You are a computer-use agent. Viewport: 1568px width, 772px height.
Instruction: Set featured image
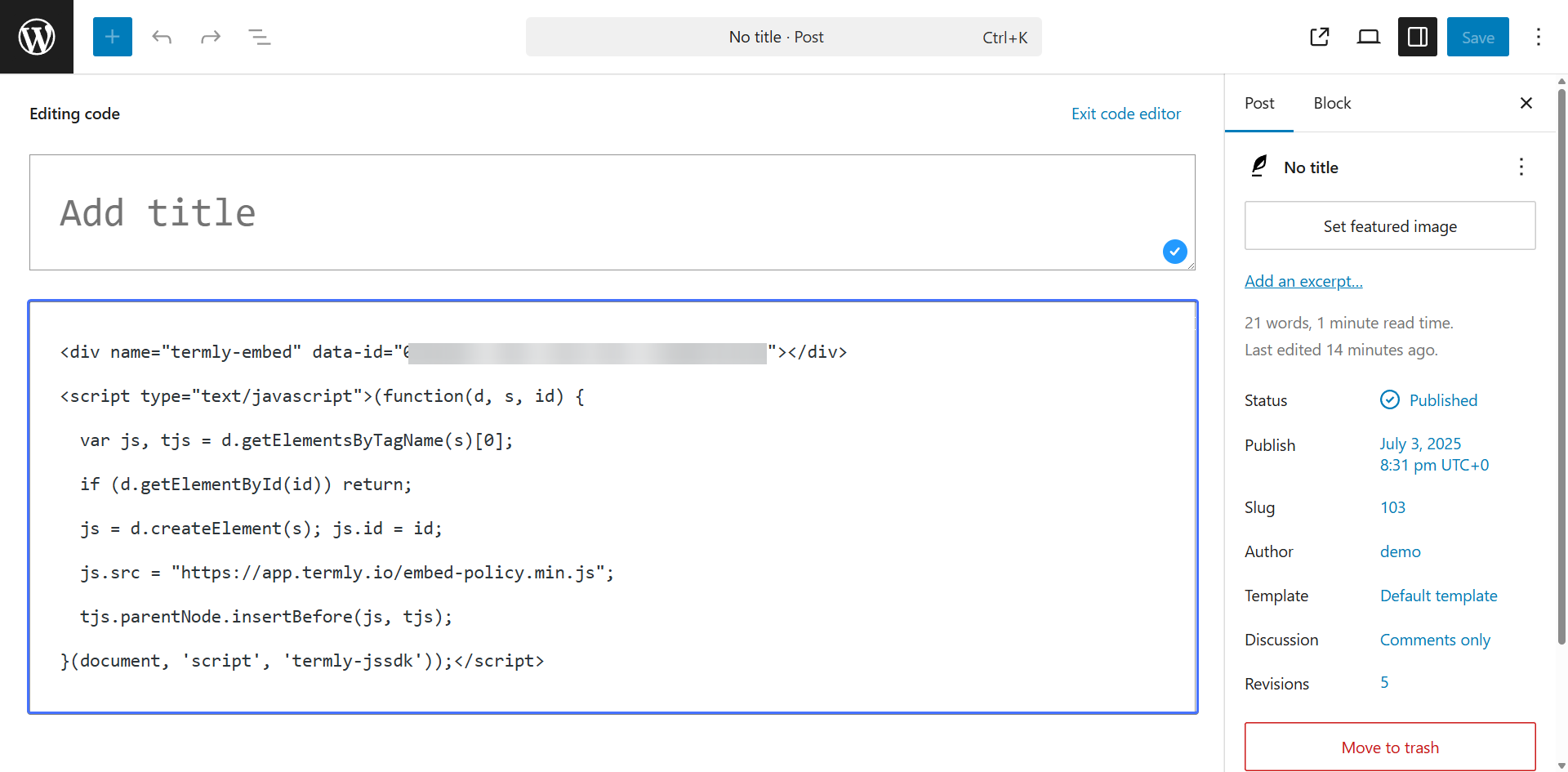[1390, 226]
